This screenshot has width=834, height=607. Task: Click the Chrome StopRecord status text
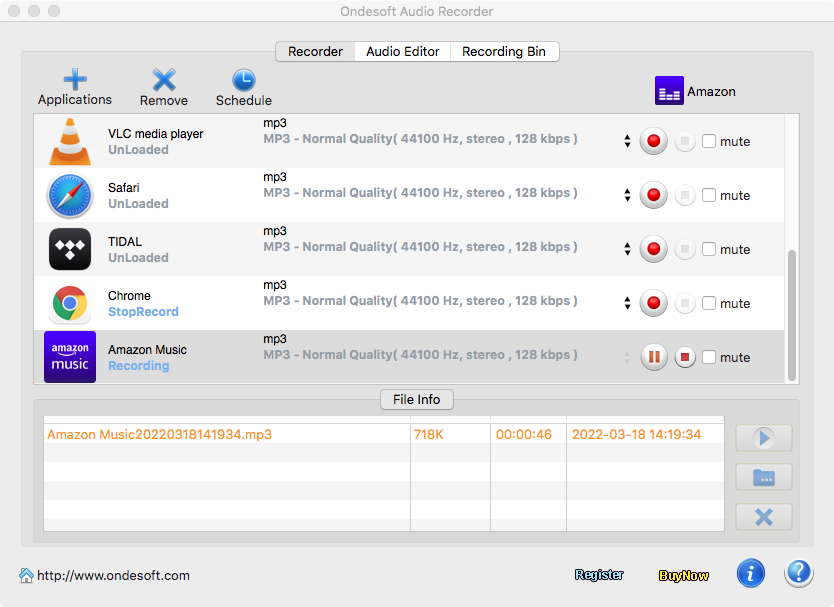pyautogui.click(x=143, y=312)
